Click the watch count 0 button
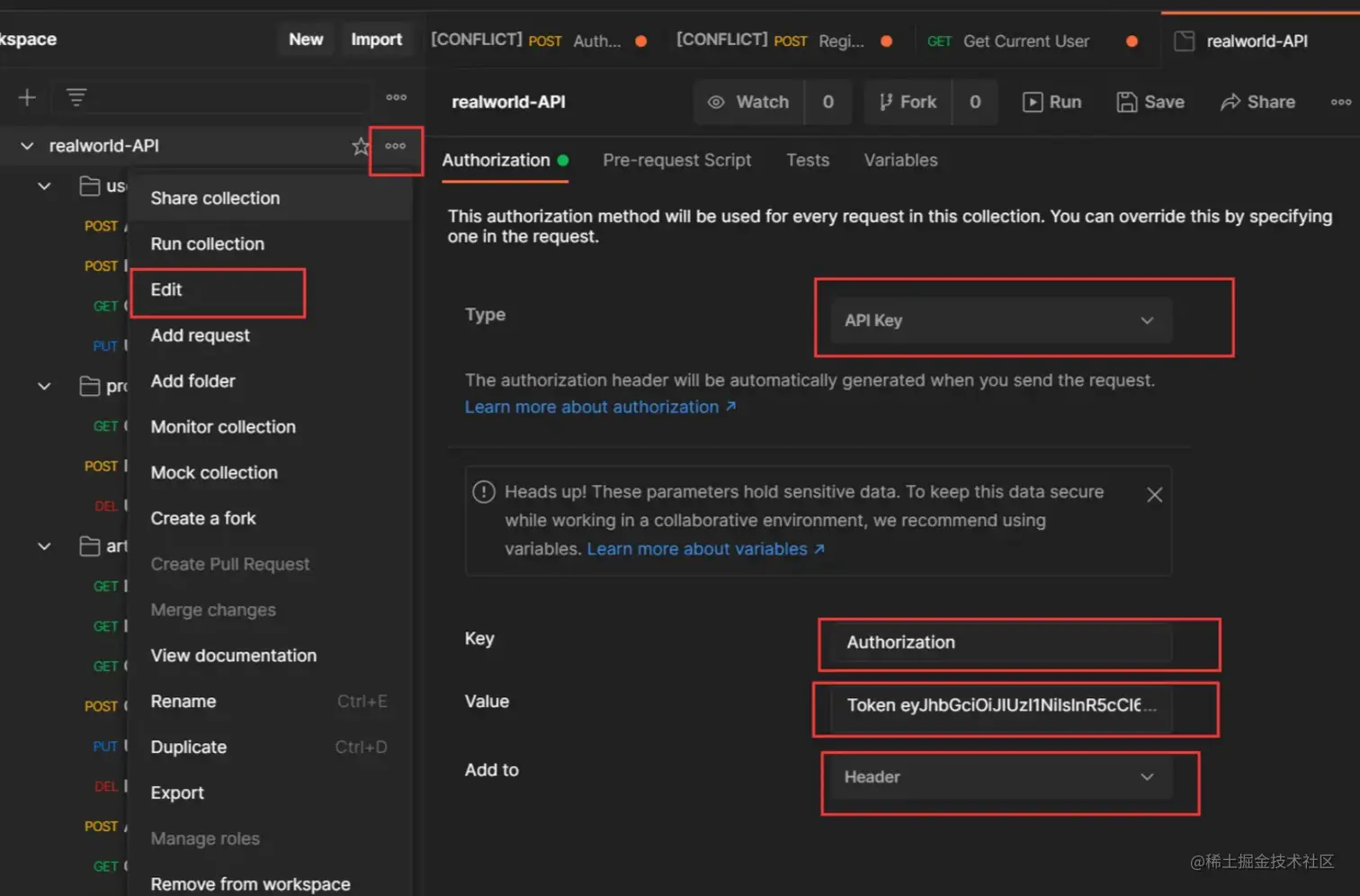The height and width of the screenshot is (896, 1360). [x=828, y=102]
